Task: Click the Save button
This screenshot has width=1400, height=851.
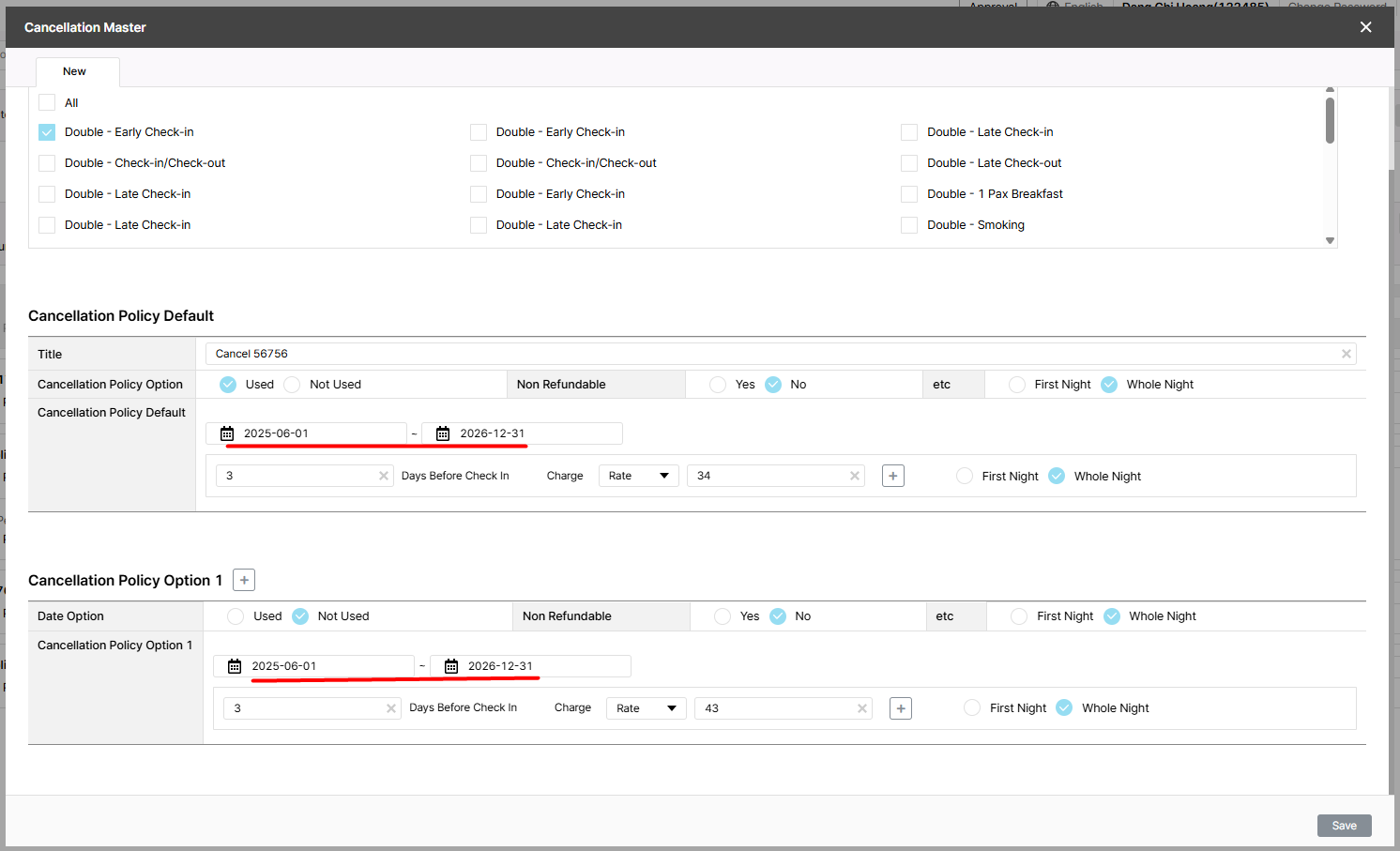Action: coord(1344,826)
